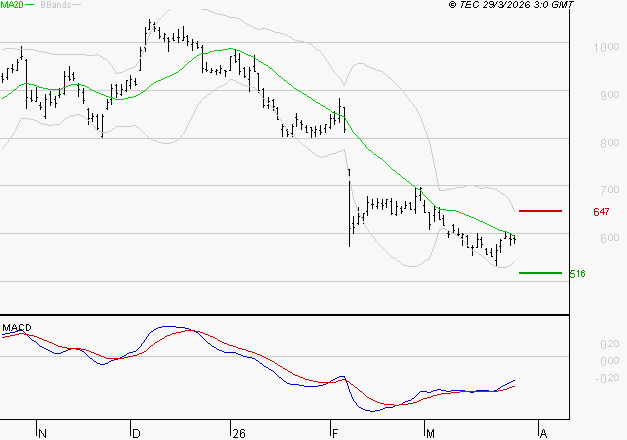Click the M month axis marker

tap(430, 434)
